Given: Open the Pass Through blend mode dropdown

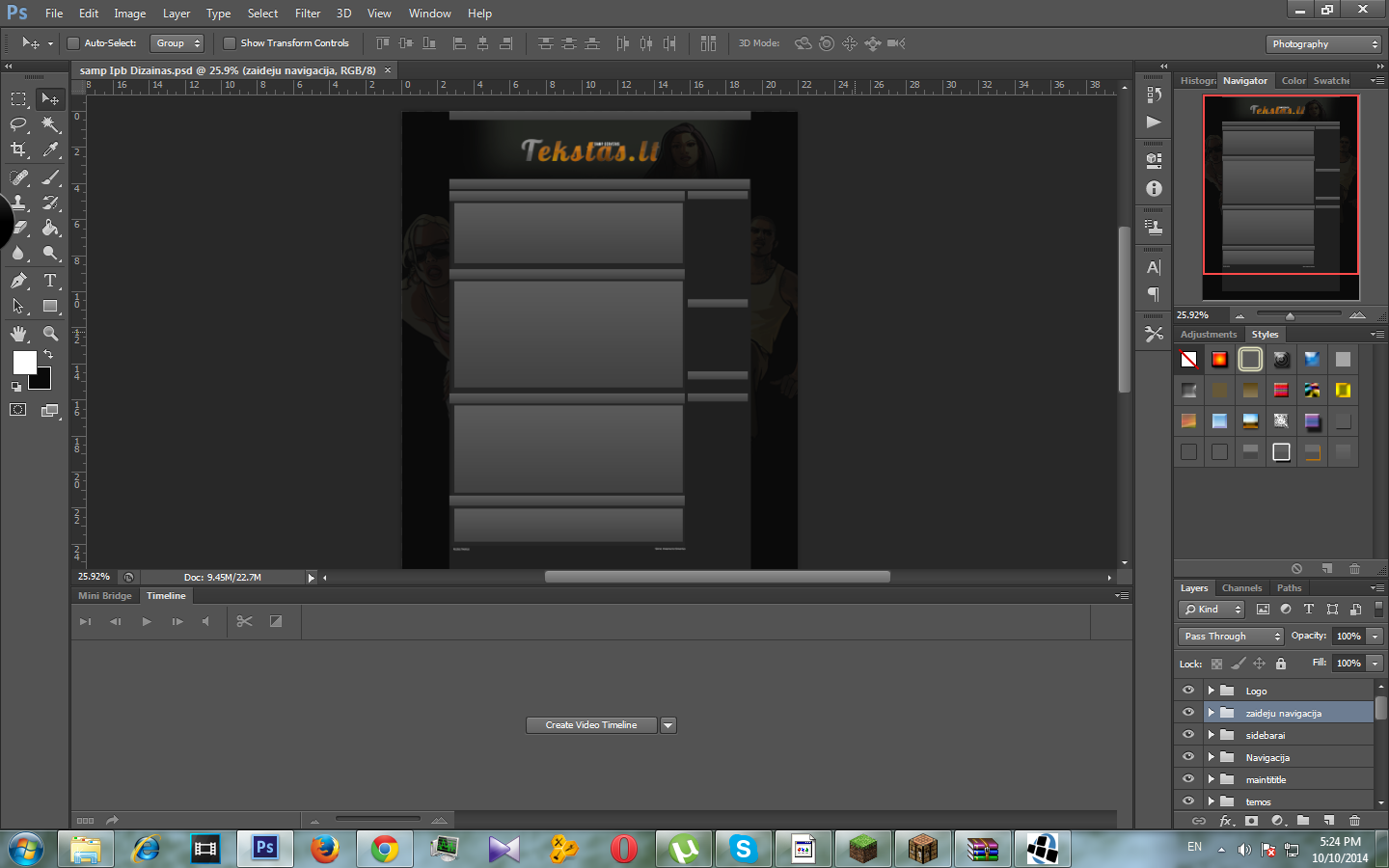Looking at the screenshot, I should (1231, 637).
